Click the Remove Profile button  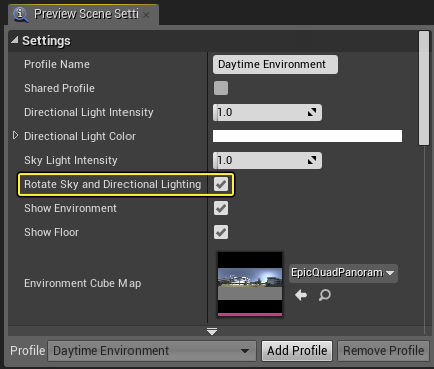[383, 351]
